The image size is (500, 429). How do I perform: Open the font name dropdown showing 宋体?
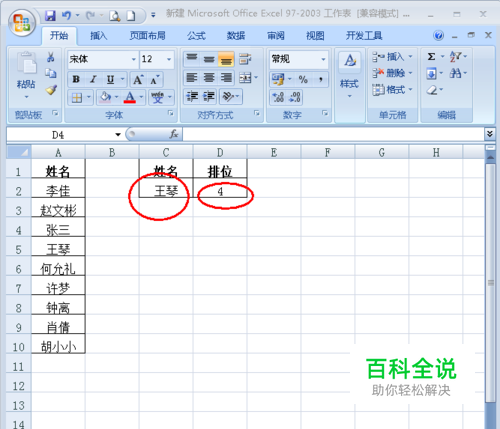pyautogui.click(x=133, y=60)
